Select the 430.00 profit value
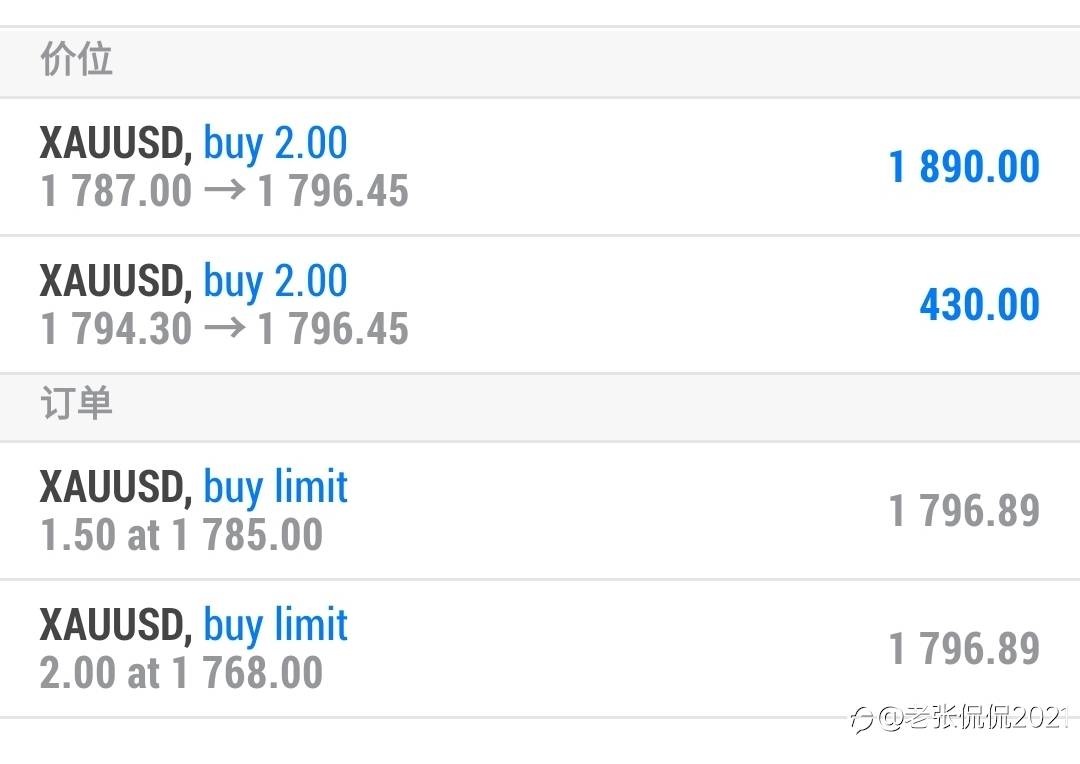Screen dimensions: 1080x764 pos(979,305)
